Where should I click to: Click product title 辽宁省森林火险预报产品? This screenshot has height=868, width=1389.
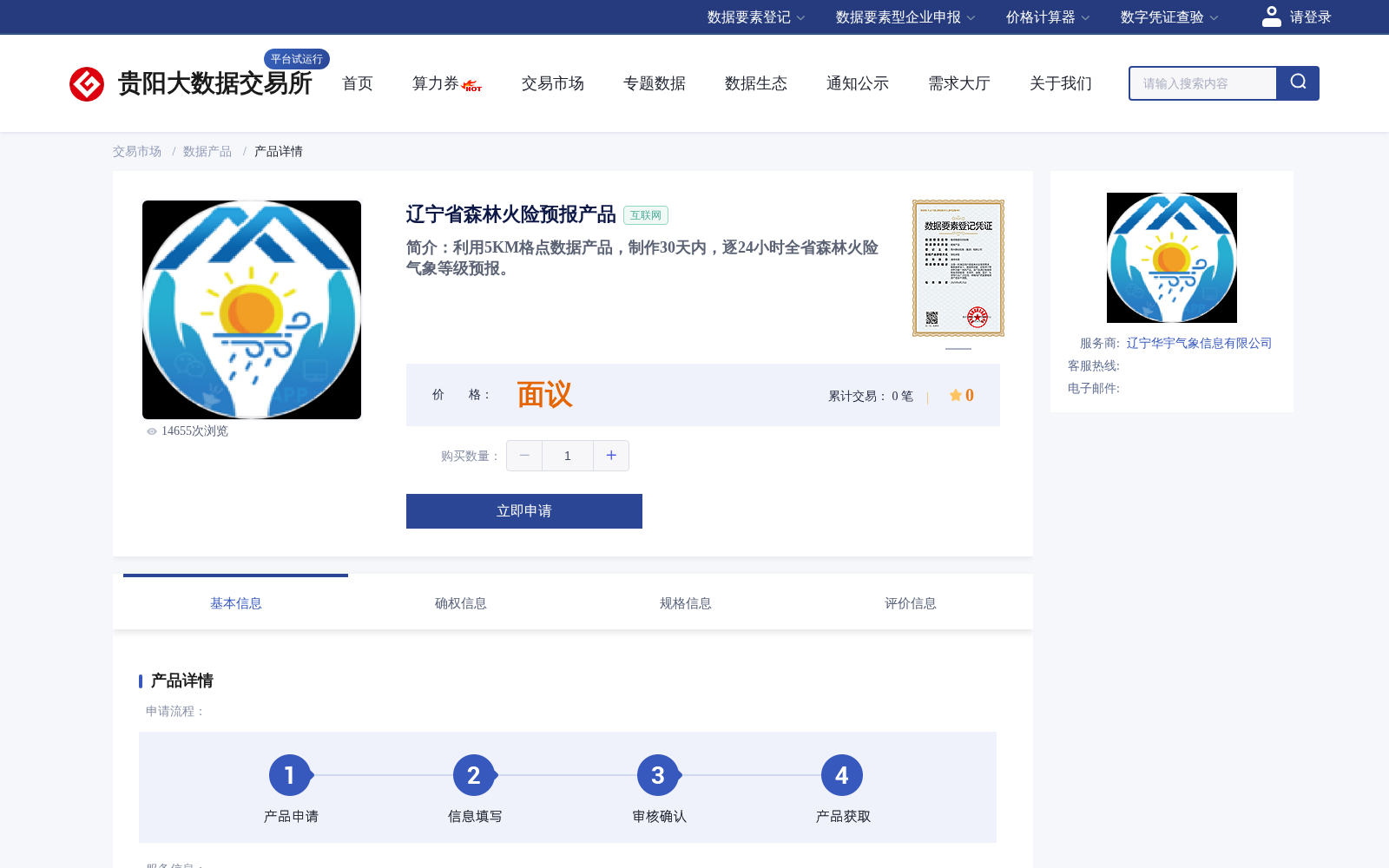[x=510, y=214]
